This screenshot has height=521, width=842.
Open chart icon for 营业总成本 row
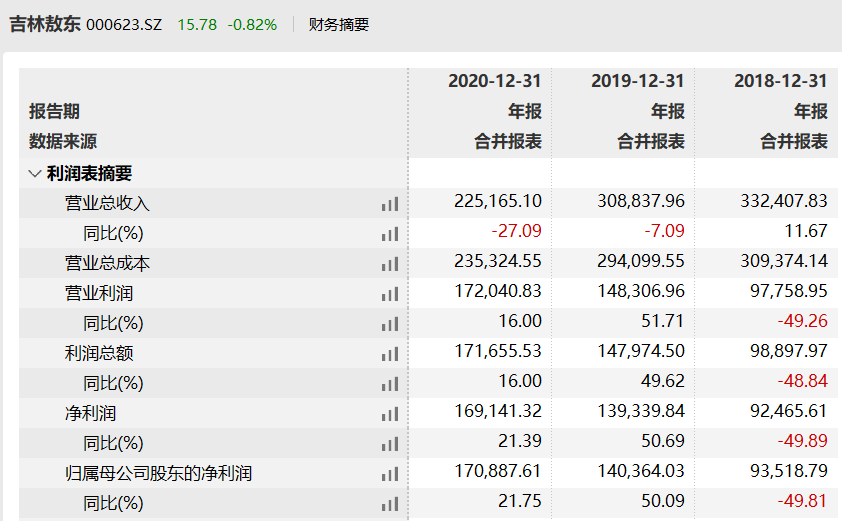pyautogui.click(x=390, y=264)
